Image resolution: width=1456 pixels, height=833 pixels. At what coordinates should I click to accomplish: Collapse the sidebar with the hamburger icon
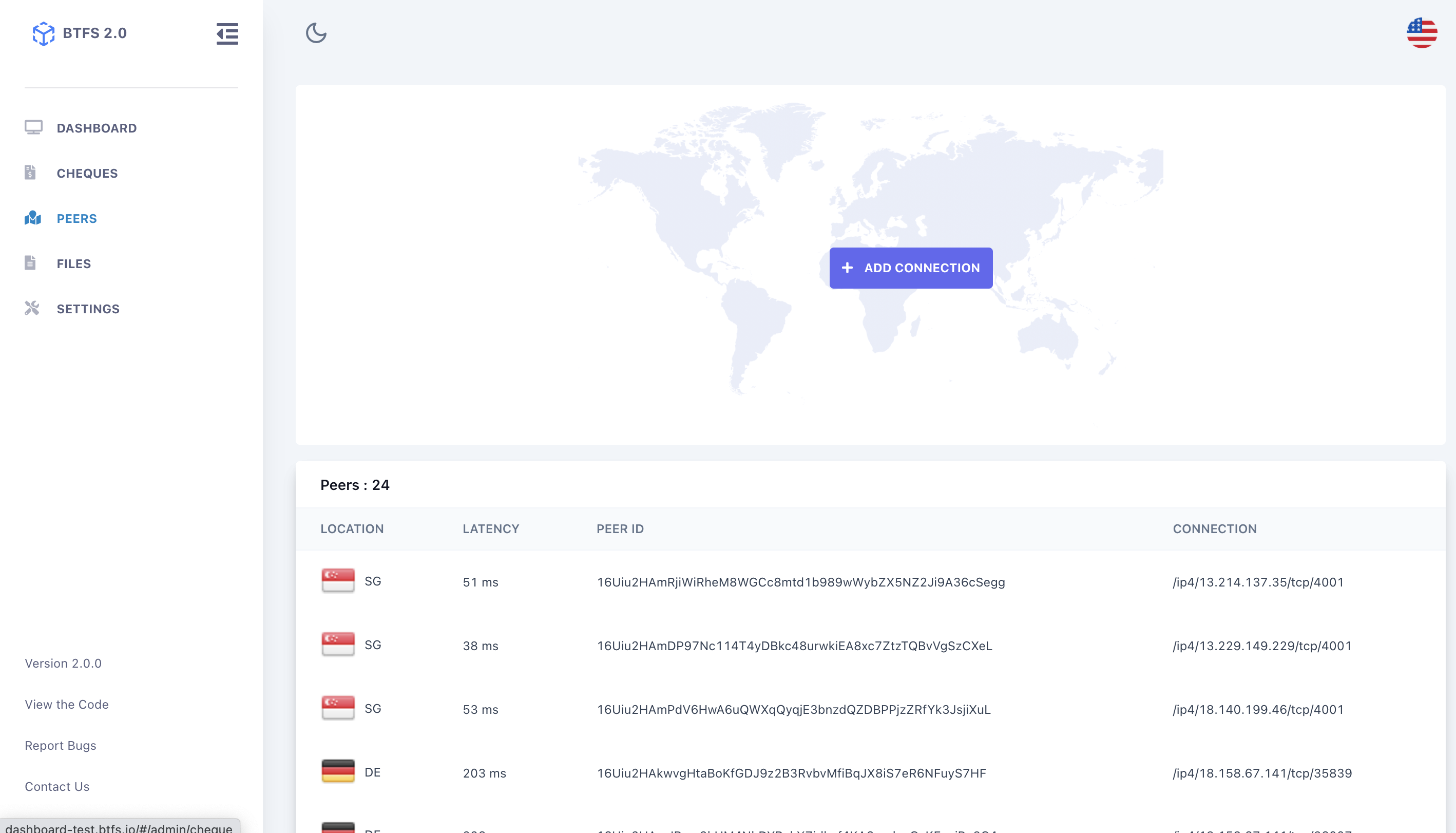point(227,34)
